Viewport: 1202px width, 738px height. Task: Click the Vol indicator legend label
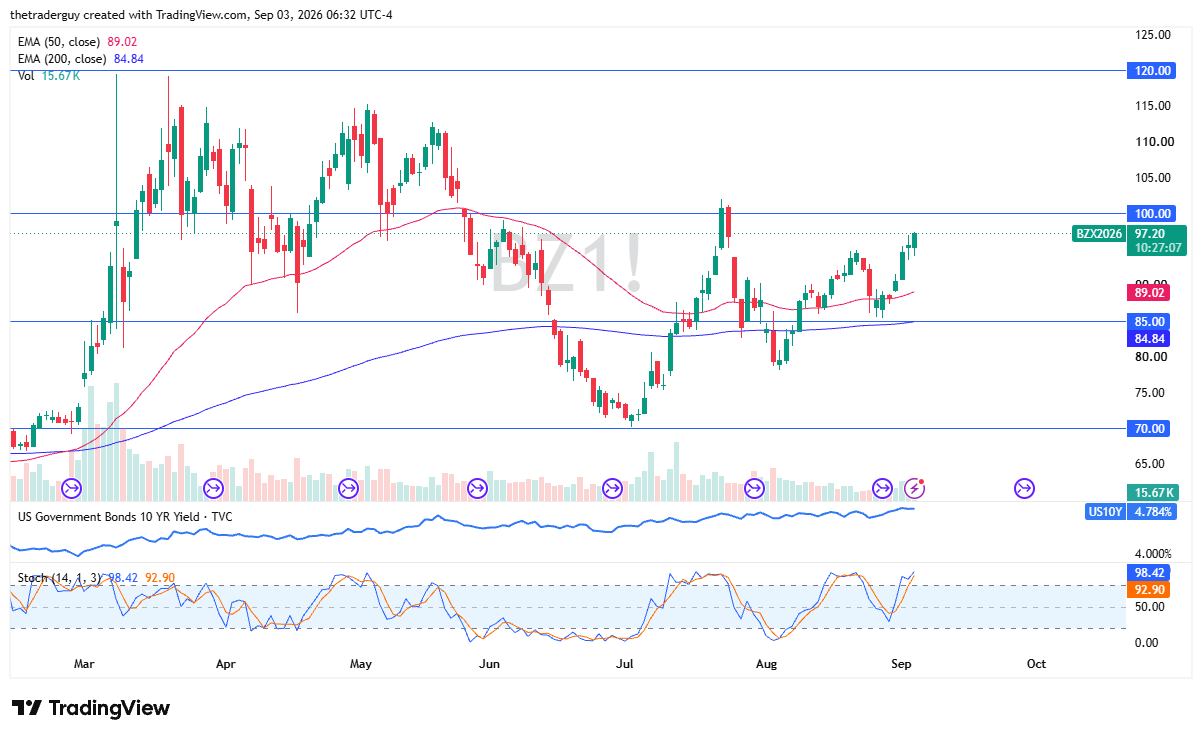24,77
